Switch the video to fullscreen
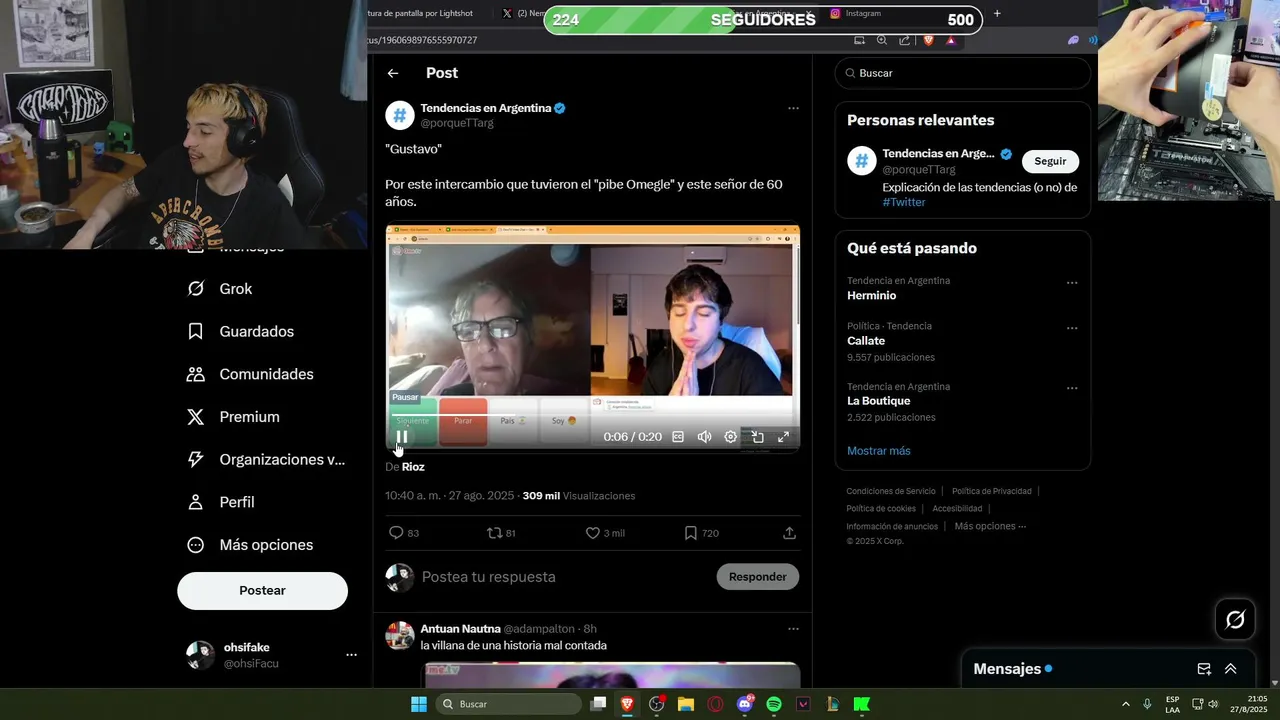The height and width of the screenshot is (720, 1280). point(784,437)
